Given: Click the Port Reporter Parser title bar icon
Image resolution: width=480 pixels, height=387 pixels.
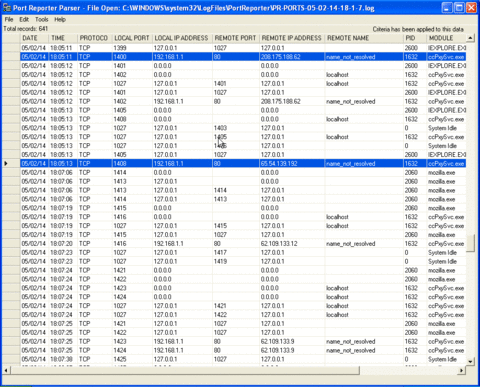Looking at the screenshot, I should [7, 7].
